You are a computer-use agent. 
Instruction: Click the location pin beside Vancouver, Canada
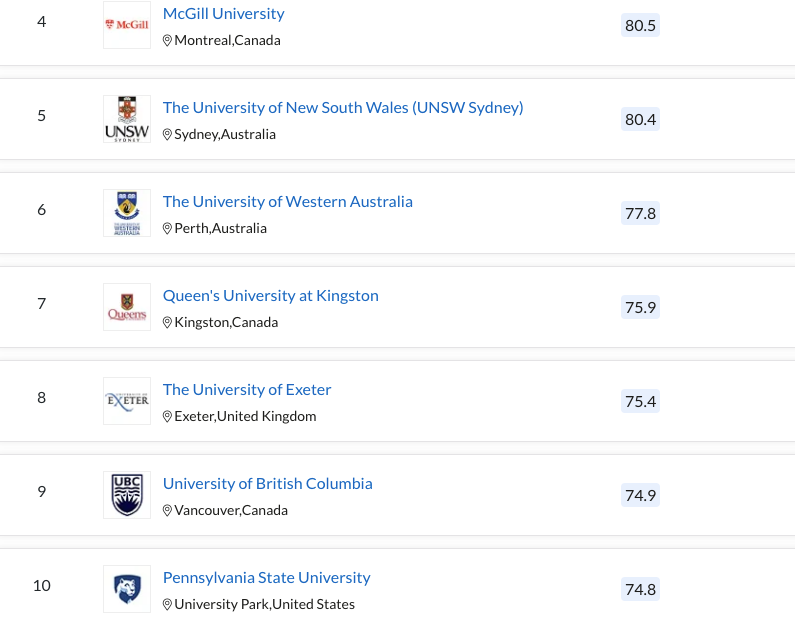pos(168,511)
